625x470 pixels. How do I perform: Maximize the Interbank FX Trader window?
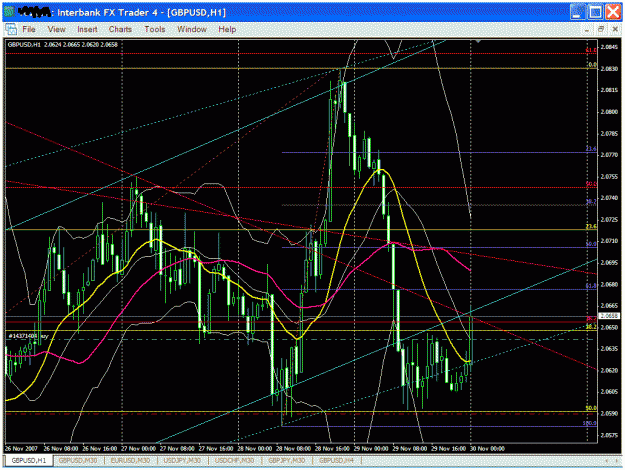(596, 12)
